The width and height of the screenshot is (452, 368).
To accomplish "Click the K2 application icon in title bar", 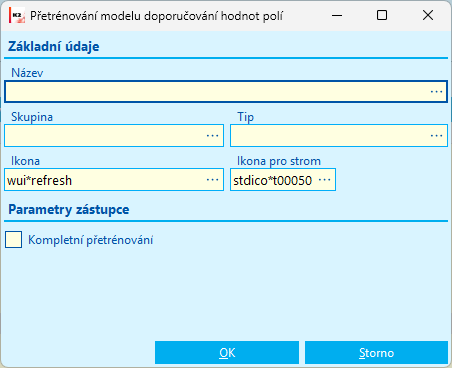I will (17, 16).
